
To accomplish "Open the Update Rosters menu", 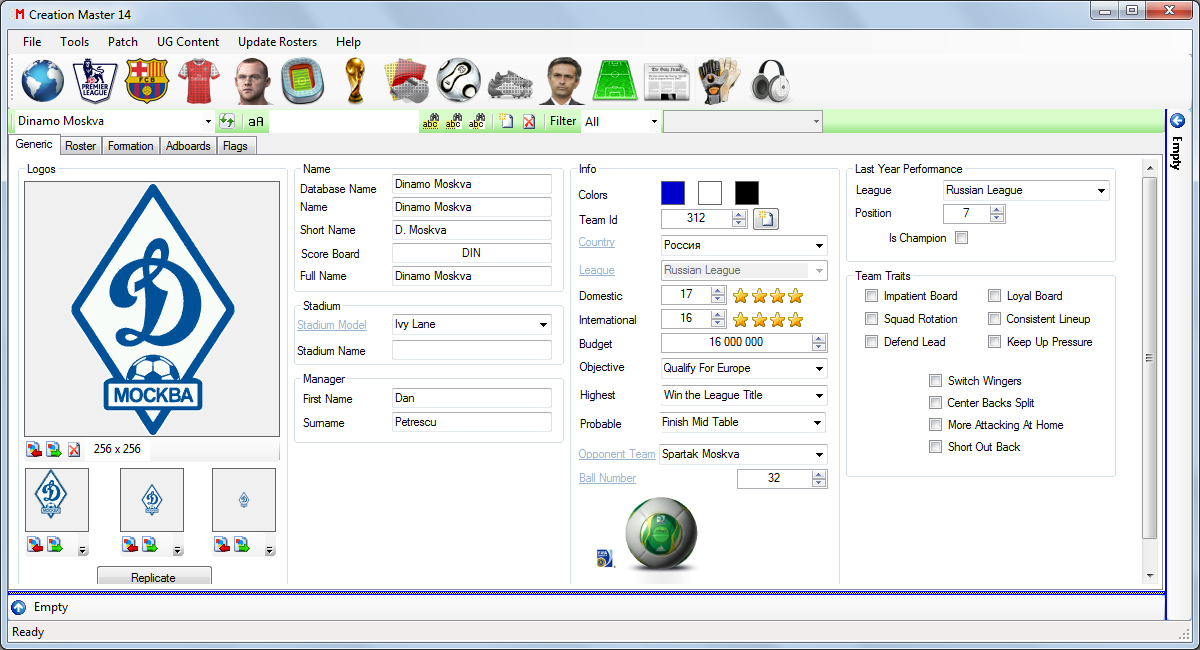I will [x=277, y=42].
